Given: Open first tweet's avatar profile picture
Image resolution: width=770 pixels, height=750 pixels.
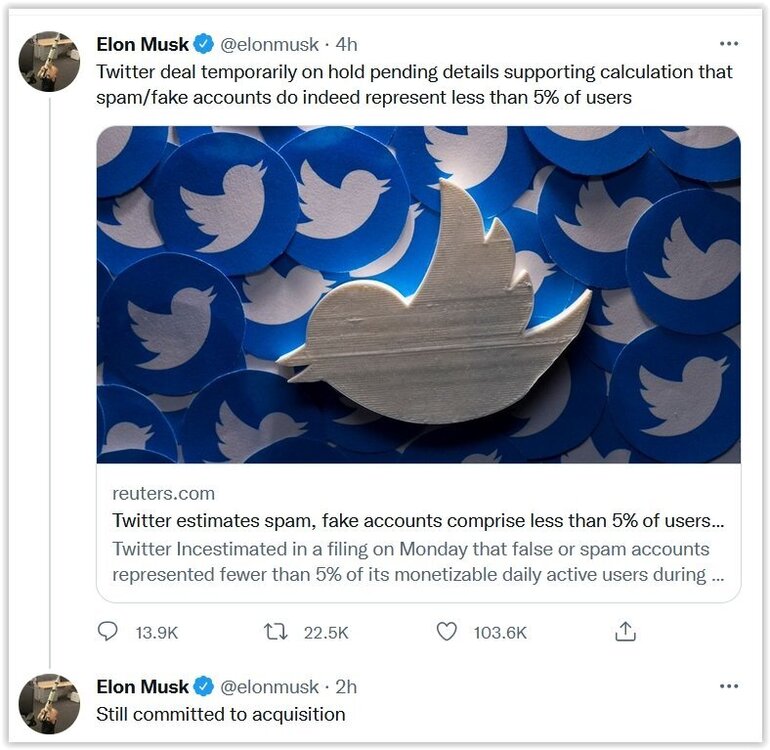Looking at the screenshot, I should pyautogui.click(x=49, y=61).
